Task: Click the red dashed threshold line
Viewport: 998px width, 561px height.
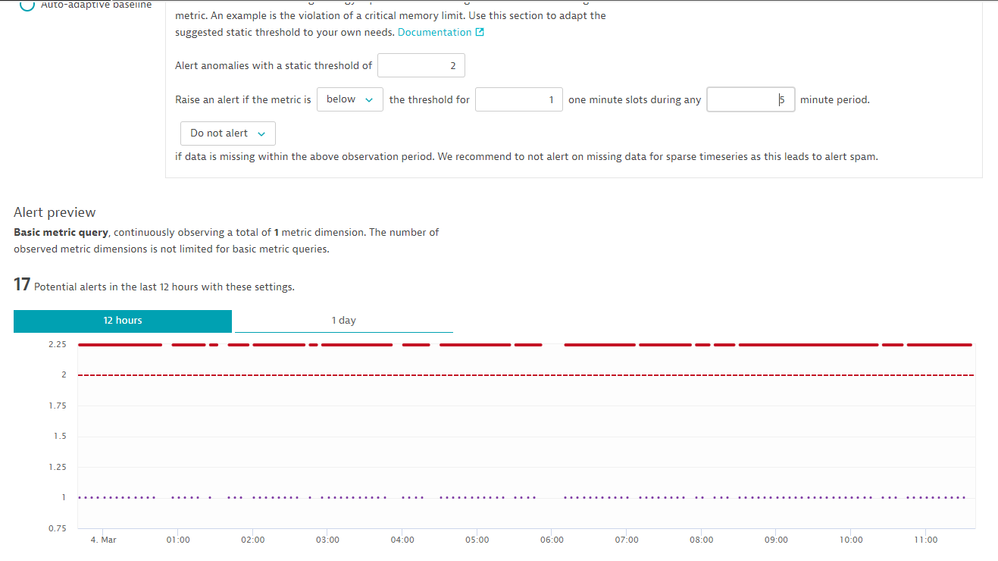Action: click(500, 376)
